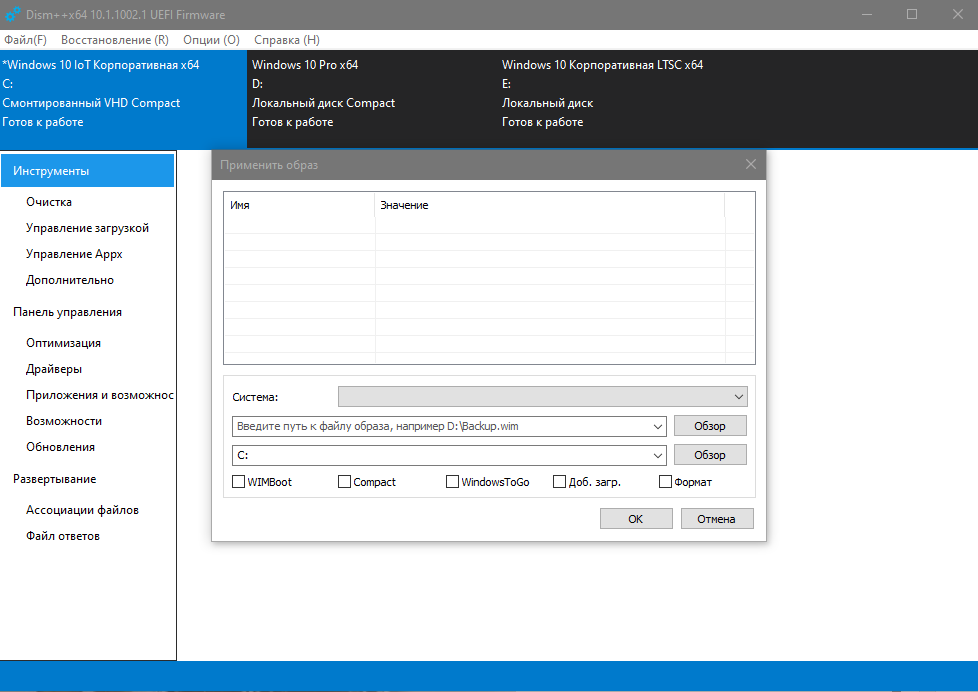978x692 pixels.
Task: Check the WindowsToGo option
Action: [453, 482]
